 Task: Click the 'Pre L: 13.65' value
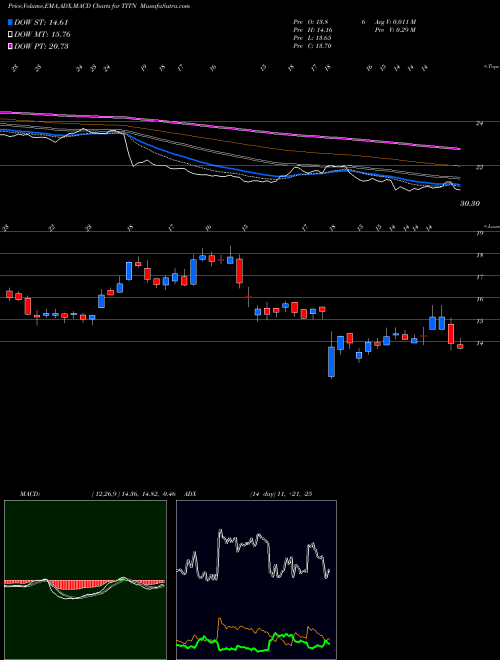(x=314, y=38)
